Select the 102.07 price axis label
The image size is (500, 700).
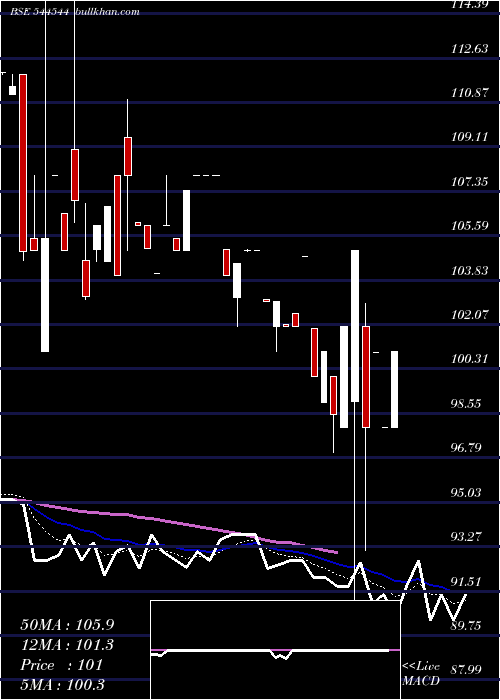(x=469, y=315)
